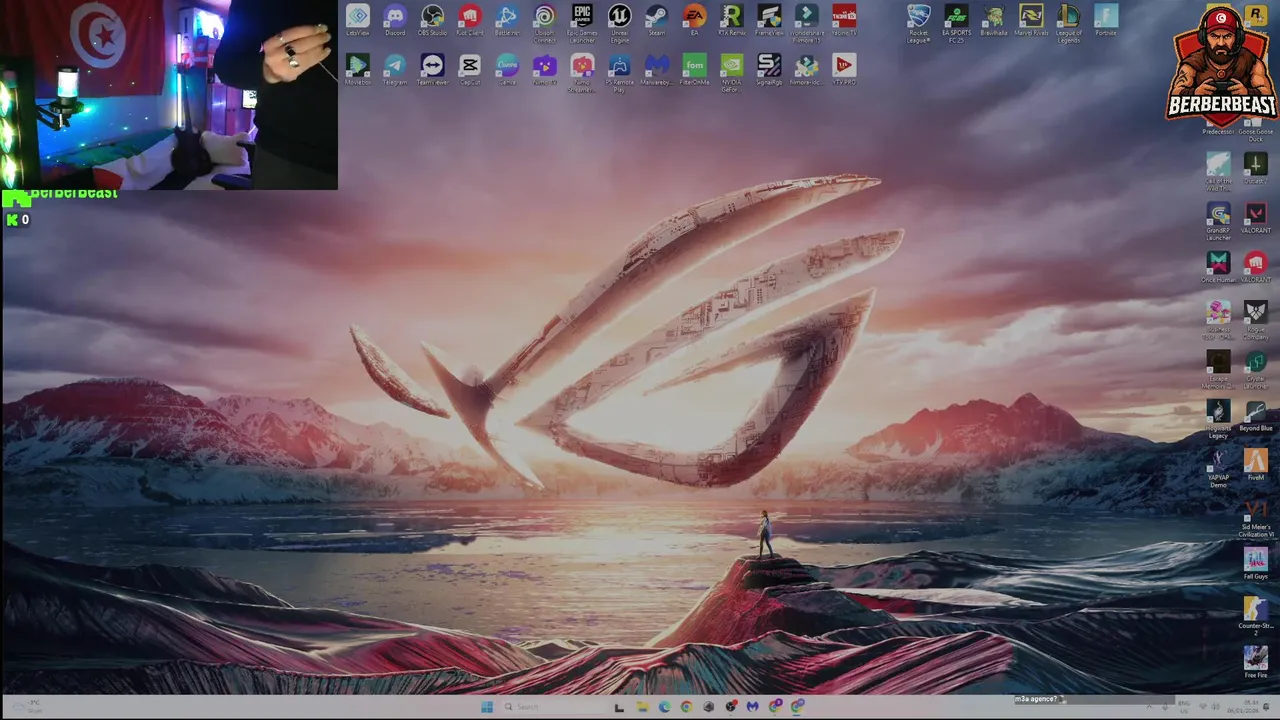Screen dimensions: 1280x720
Task: Launch the Rogue Company desktop icon
Action: 1256,320
